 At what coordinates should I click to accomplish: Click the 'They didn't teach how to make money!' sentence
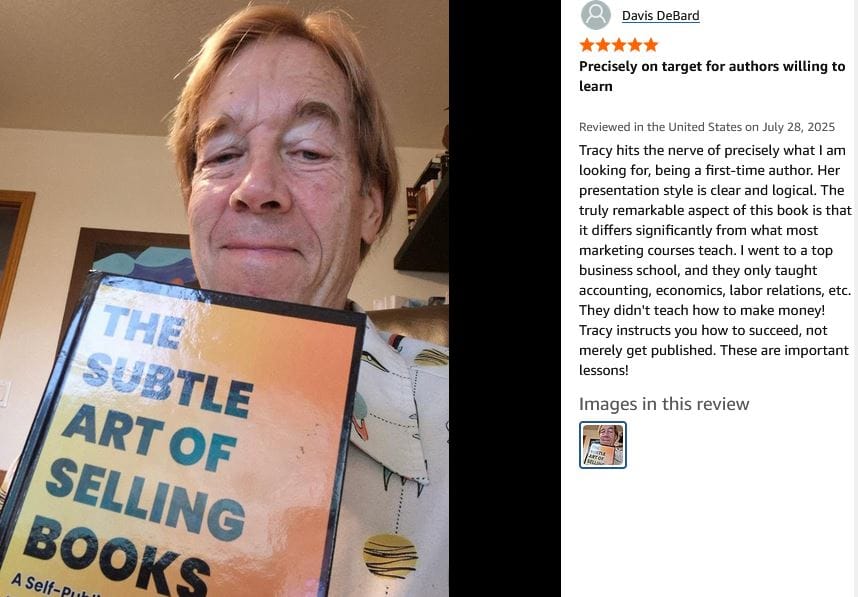702,310
